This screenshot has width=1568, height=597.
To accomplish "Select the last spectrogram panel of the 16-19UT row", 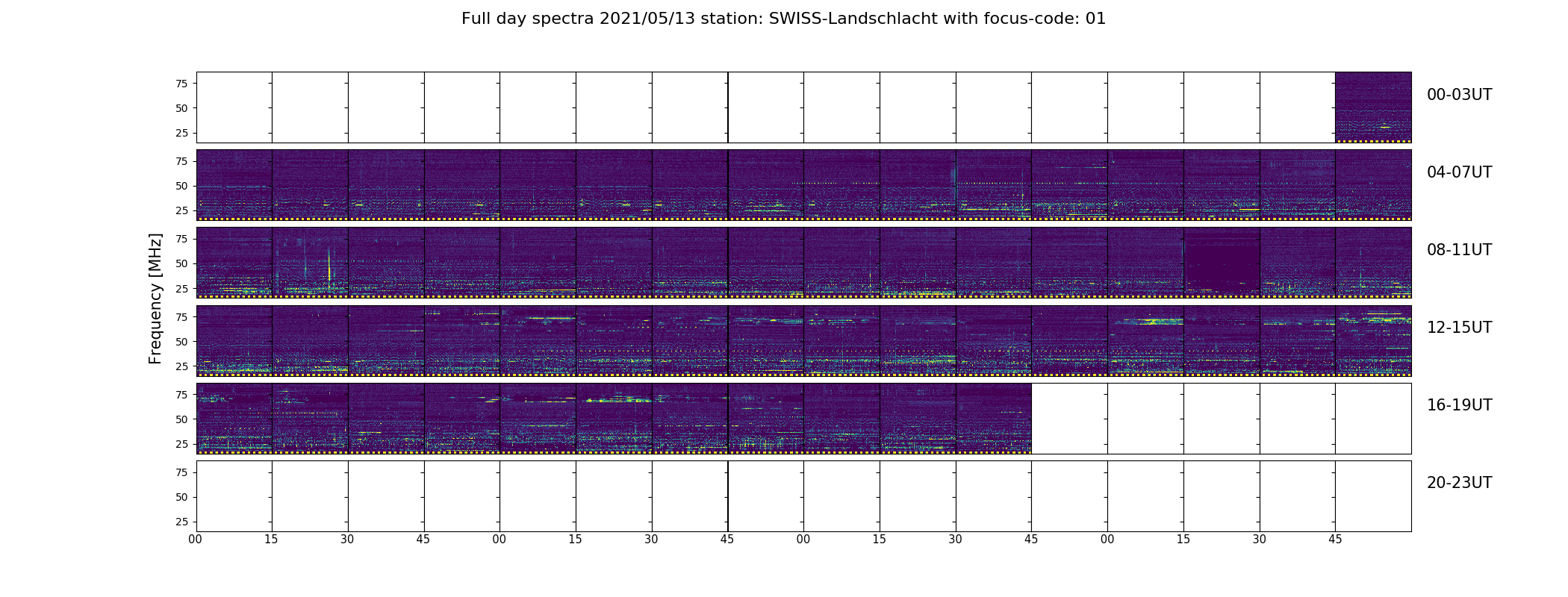I will click(x=994, y=418).
